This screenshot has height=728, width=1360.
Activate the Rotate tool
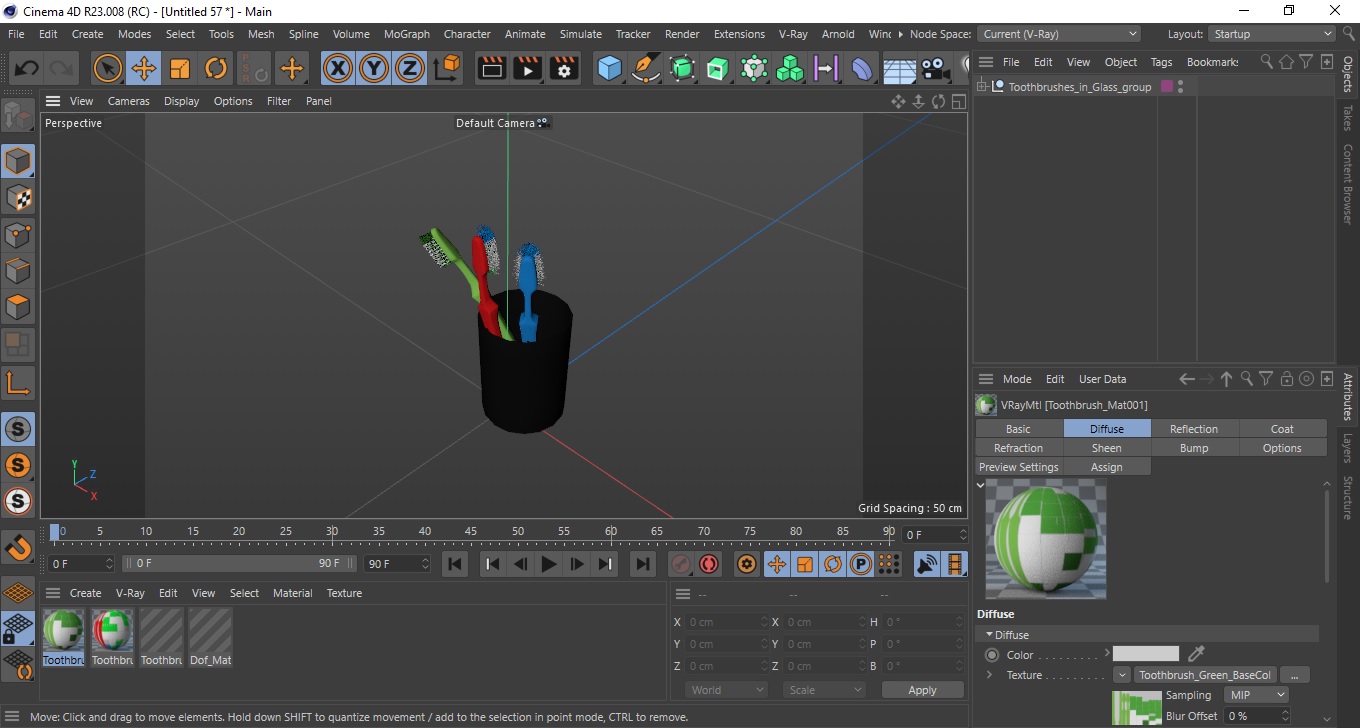[216, 69]
